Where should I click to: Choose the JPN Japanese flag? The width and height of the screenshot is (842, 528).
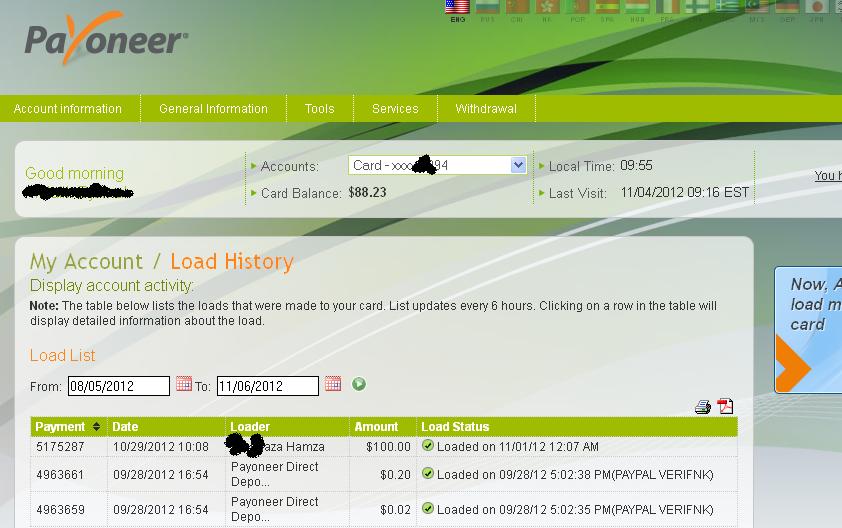point(817,7)
